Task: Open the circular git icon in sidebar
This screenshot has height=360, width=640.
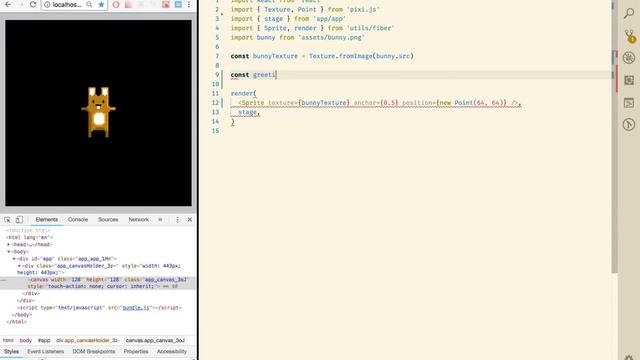Action: click(x=629, y=124)
